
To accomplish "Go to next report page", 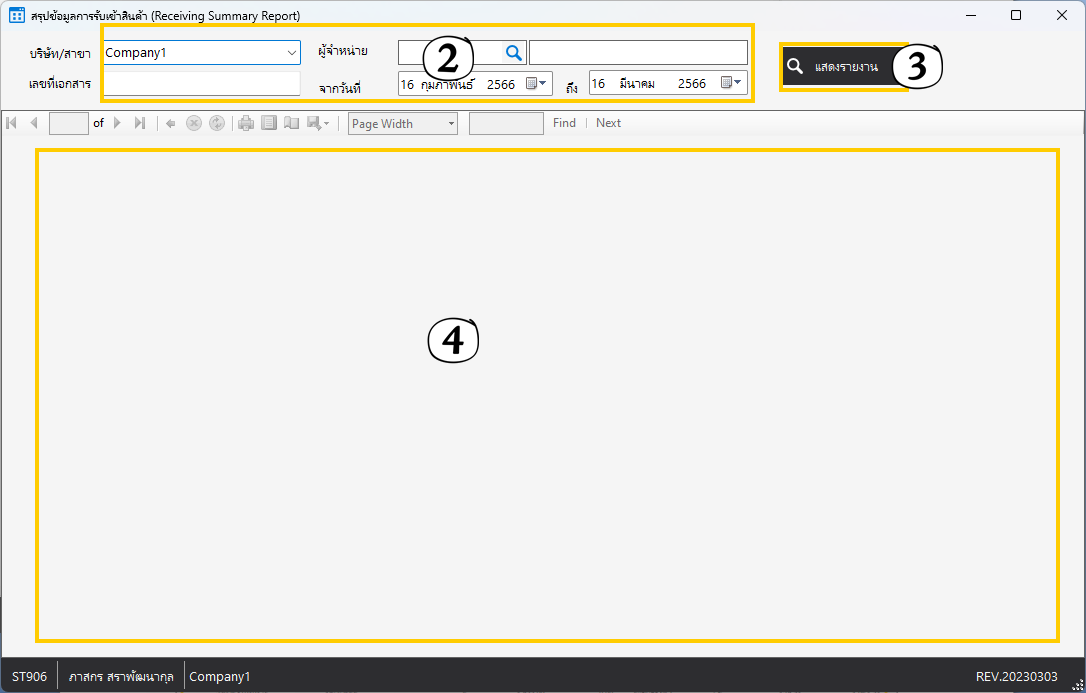I will [x=117, y=123].
